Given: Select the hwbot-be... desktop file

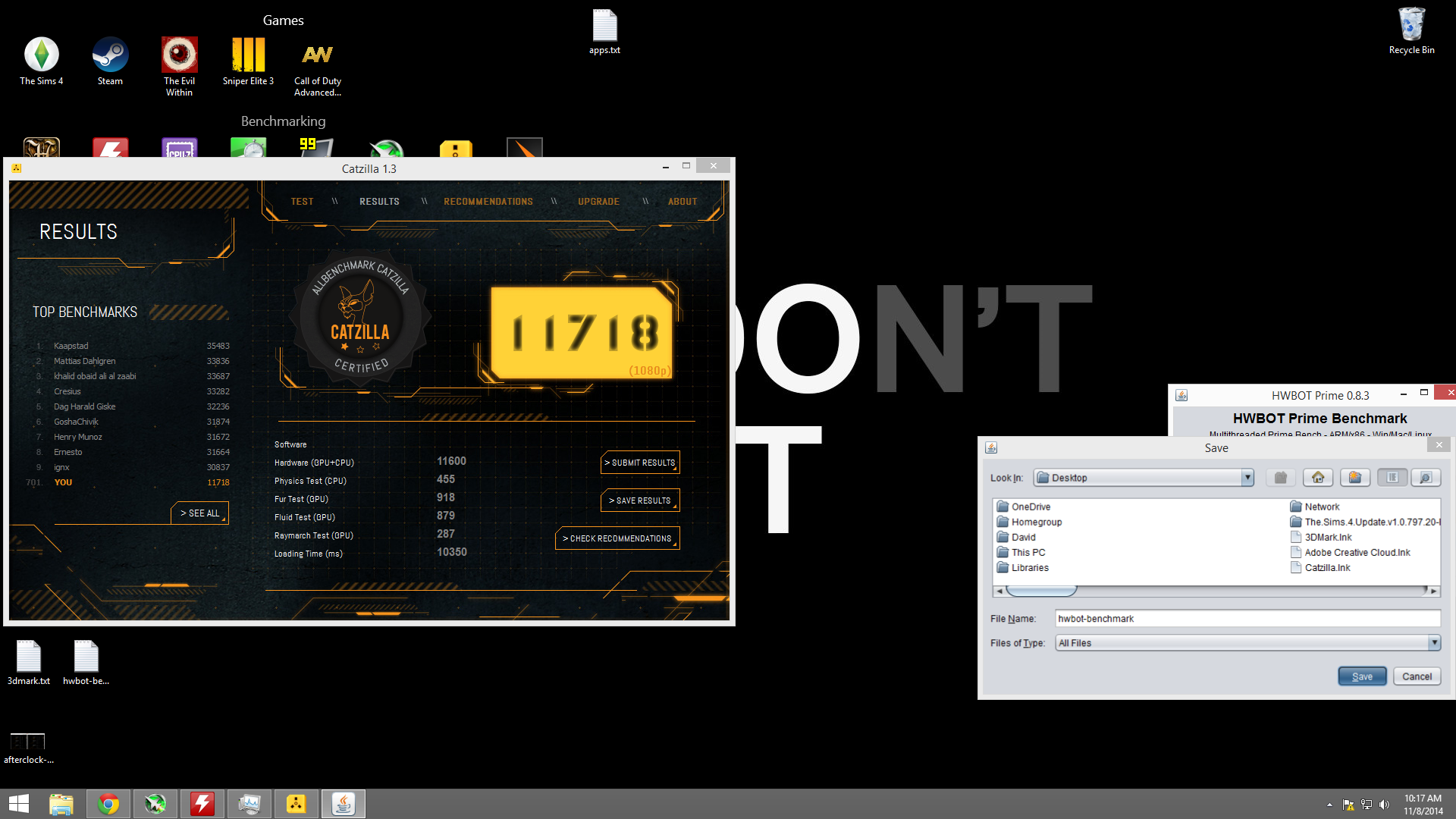Looking at the screenshot, I should [x=86, y=663].
